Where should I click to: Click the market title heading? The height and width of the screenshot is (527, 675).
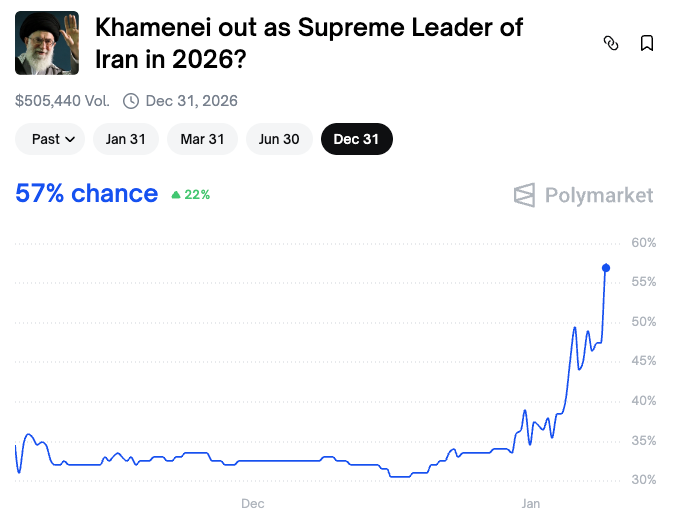[x=308, y=43]
